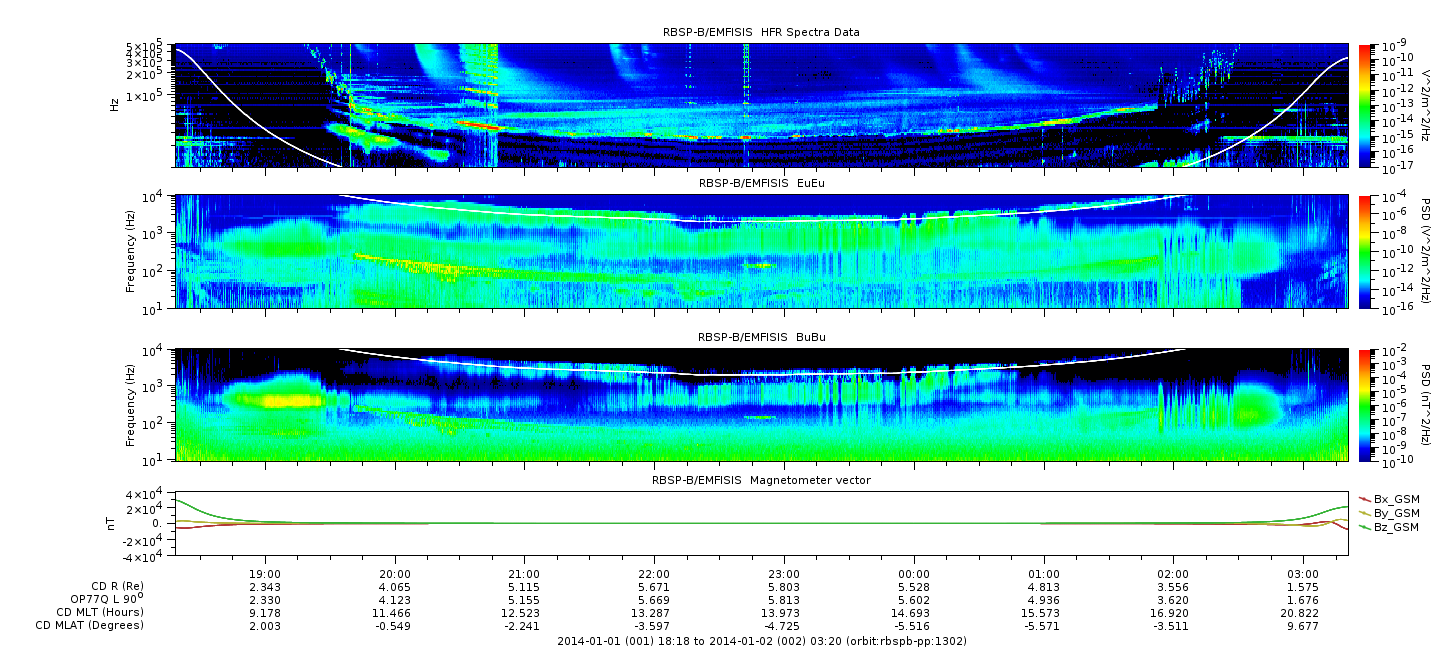Click the 19:00 time axis label
Viewport: 1447px width, 658px height.
(264, 574)
